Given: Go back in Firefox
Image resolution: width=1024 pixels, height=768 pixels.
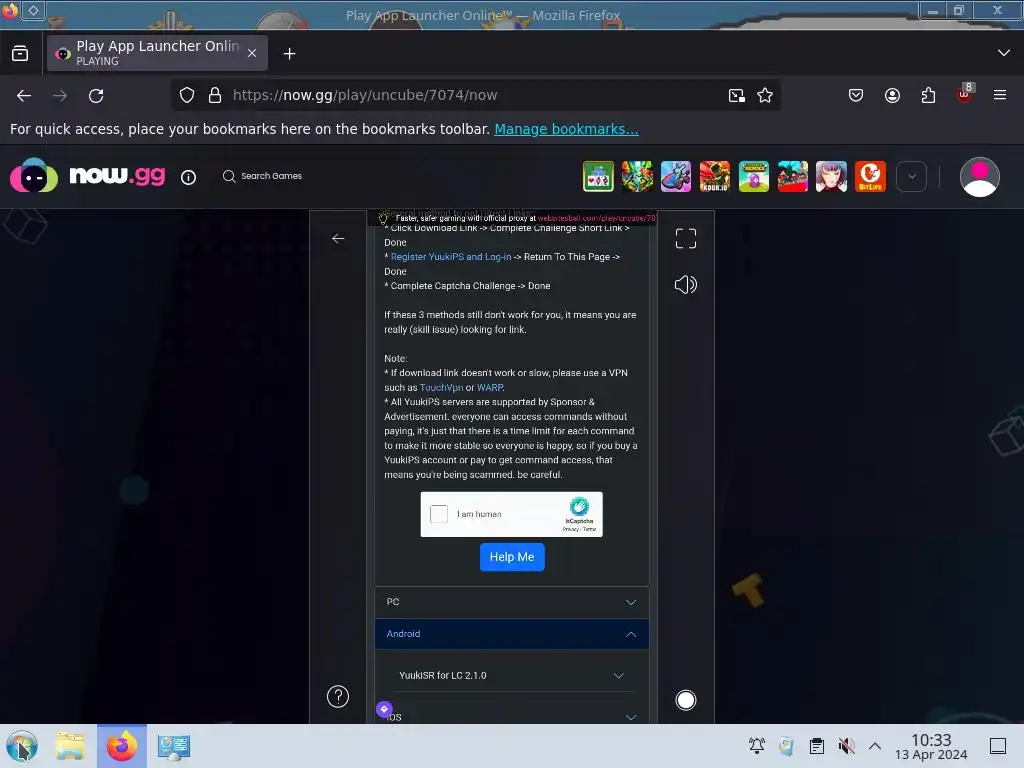Looking at the screenshot, I should (x=24, y=95).
